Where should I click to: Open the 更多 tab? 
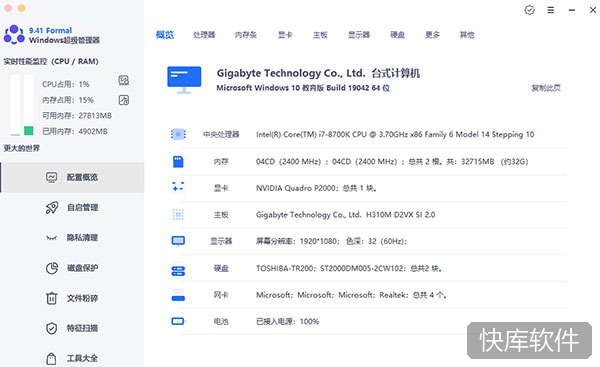click(x=432, y=35)
